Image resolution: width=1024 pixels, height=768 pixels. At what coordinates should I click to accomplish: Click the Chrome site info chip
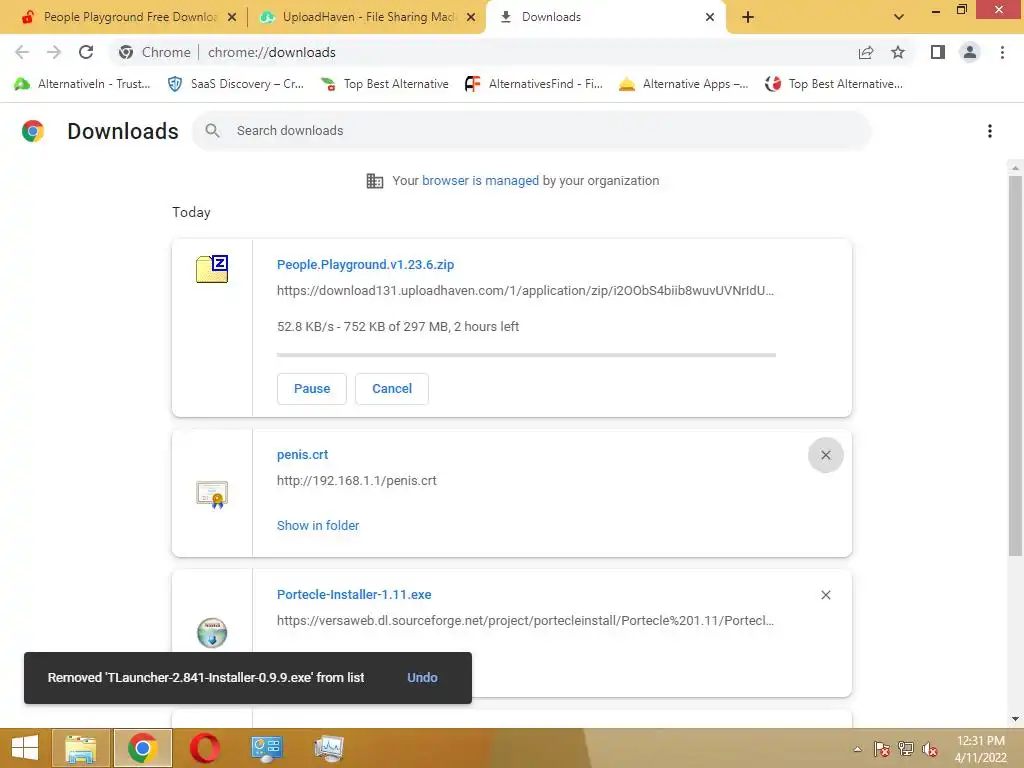point(155,52)
